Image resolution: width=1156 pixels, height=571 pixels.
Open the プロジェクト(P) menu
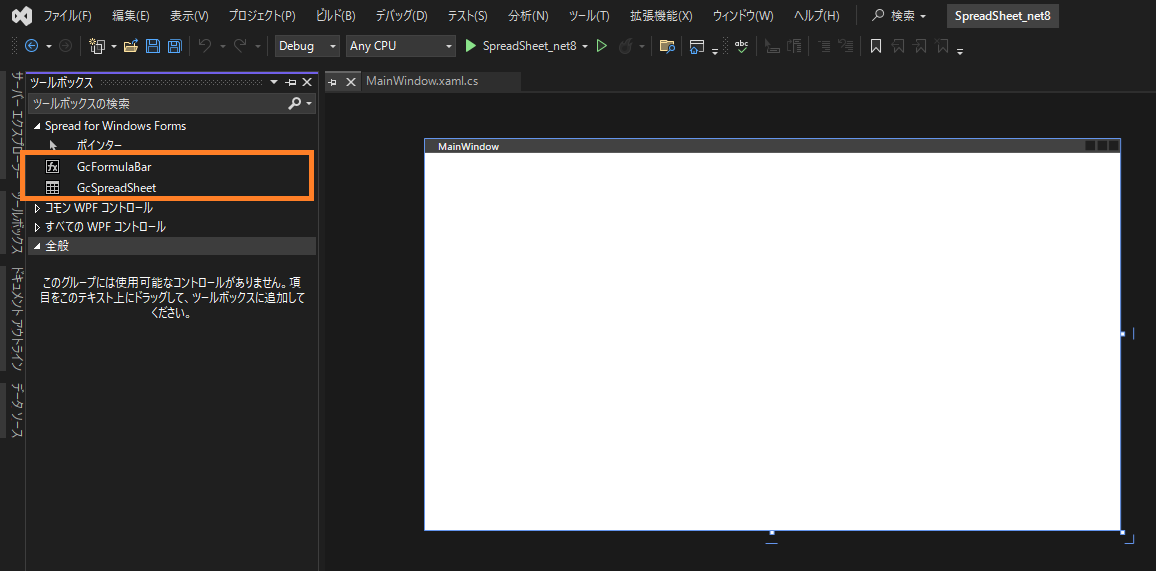[262, 15]
